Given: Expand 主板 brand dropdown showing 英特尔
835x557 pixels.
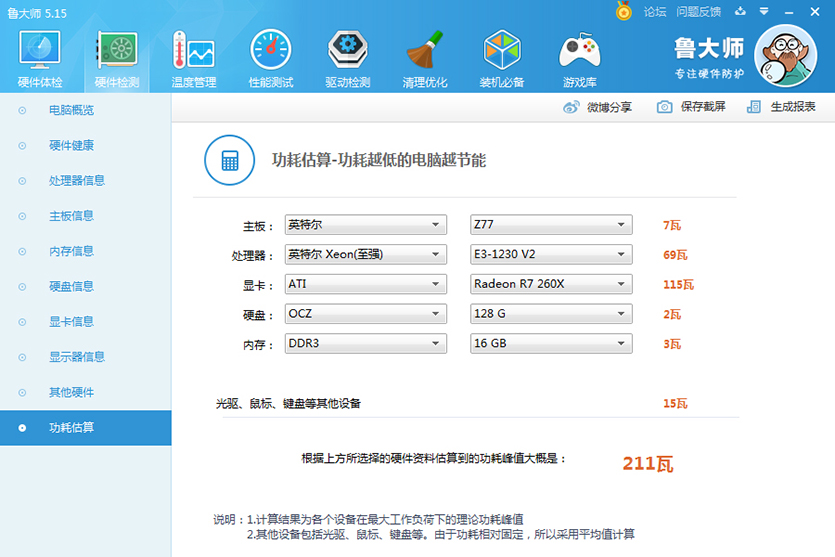Looking at the screenshot, I should [365, 225].
